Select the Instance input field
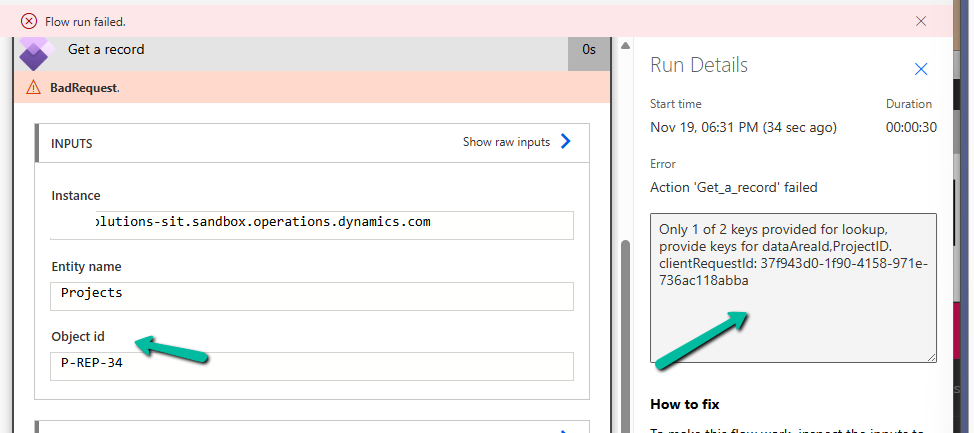The image size is (974, 433). pyautogui.click(x=312, y=224)
